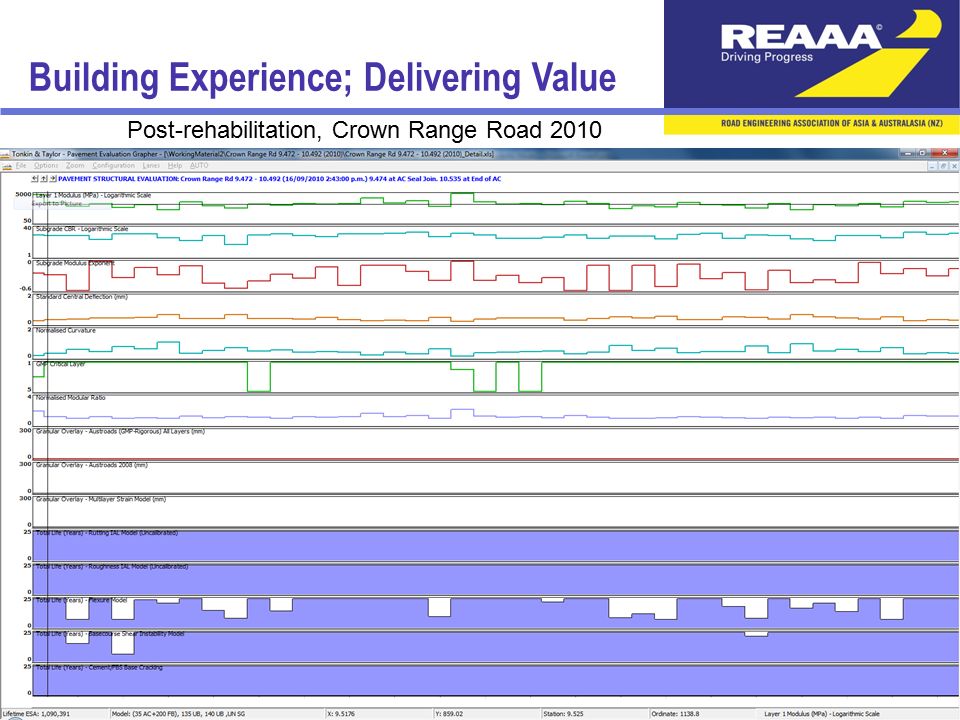This screenshot has height=720, width=960.
Task: Close the inner document window
Action: click(953, 166)
